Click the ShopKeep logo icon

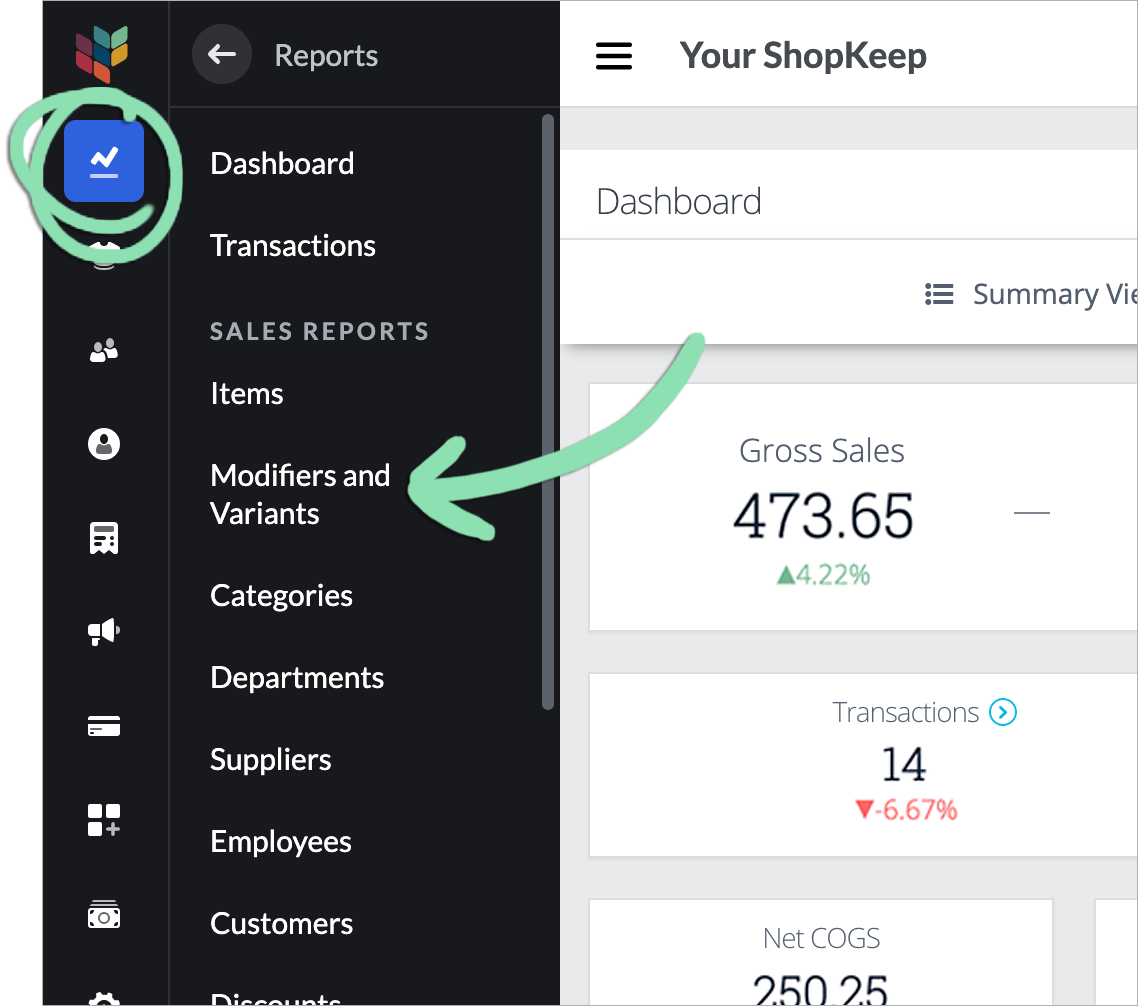click(102, 54)
